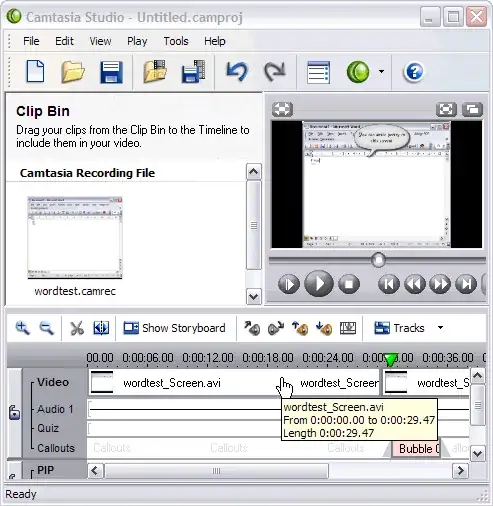Image resolution: width=493 pixels, height=506 pixels.
Task: Click the 0:00:12.00 timeline ruler mark
Action: pos(208,358)
